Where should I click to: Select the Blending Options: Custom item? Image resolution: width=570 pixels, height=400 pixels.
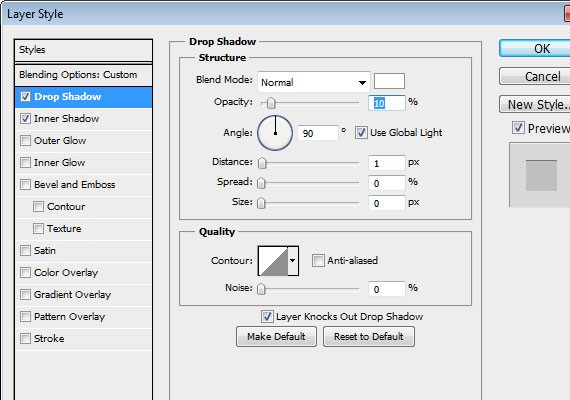pos(84,75)
